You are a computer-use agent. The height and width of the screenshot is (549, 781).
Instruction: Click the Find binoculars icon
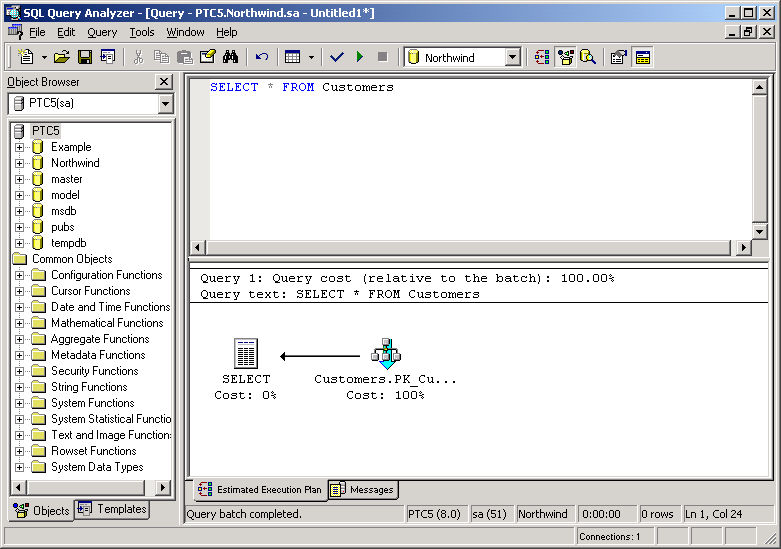[231, 57]
